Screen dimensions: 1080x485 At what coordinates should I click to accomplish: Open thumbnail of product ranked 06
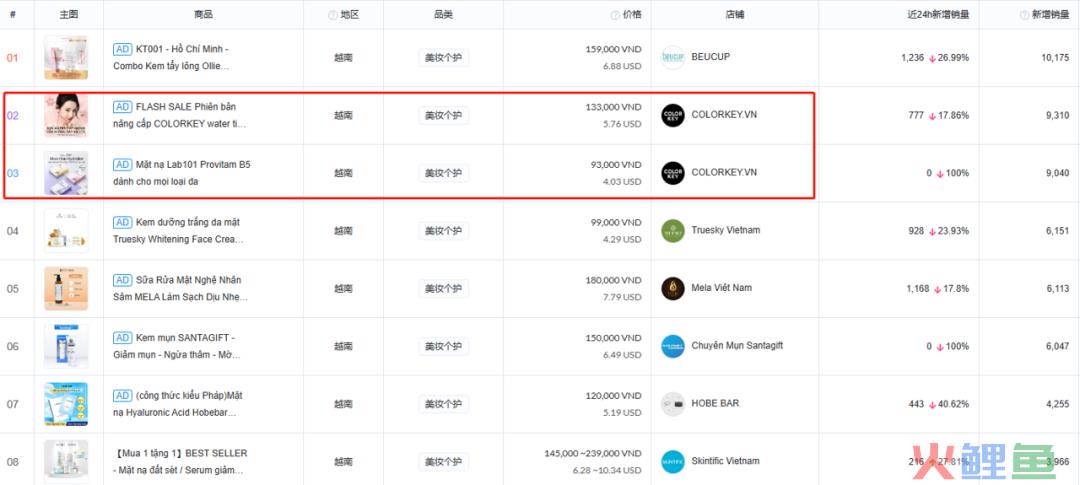point(66,347)
